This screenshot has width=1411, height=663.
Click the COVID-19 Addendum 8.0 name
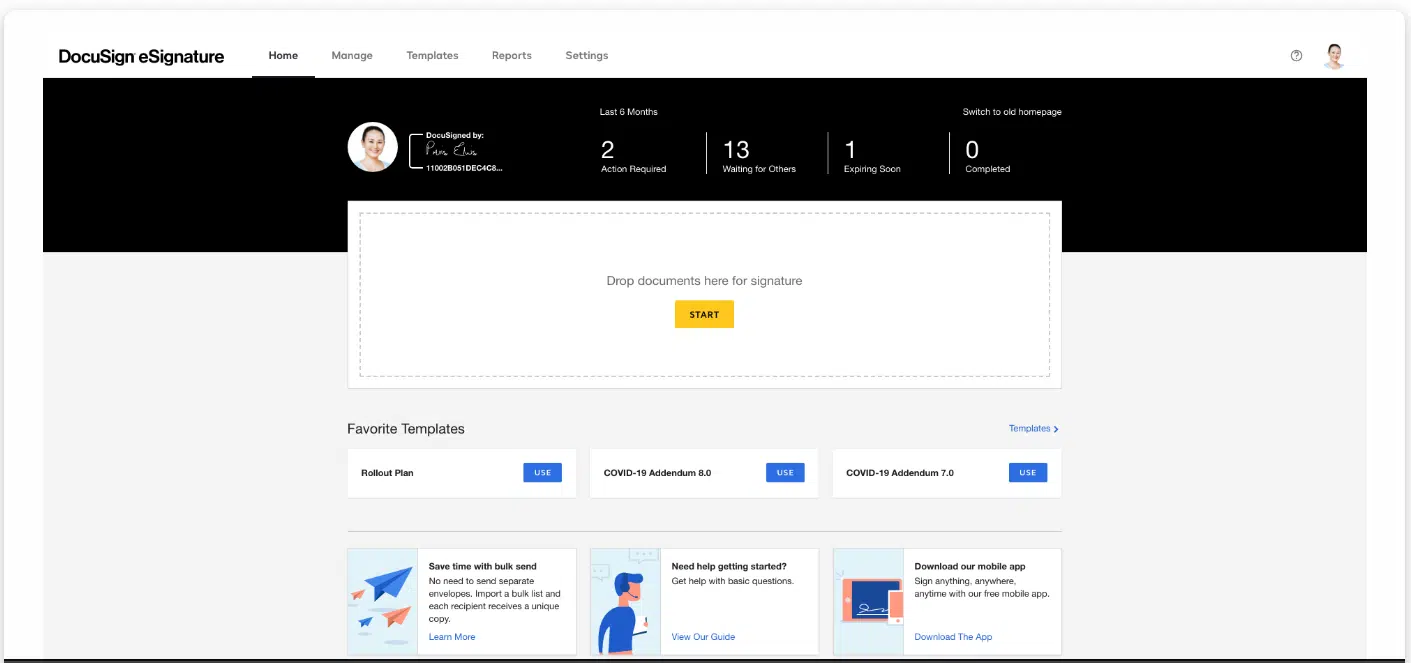point(657,473)
